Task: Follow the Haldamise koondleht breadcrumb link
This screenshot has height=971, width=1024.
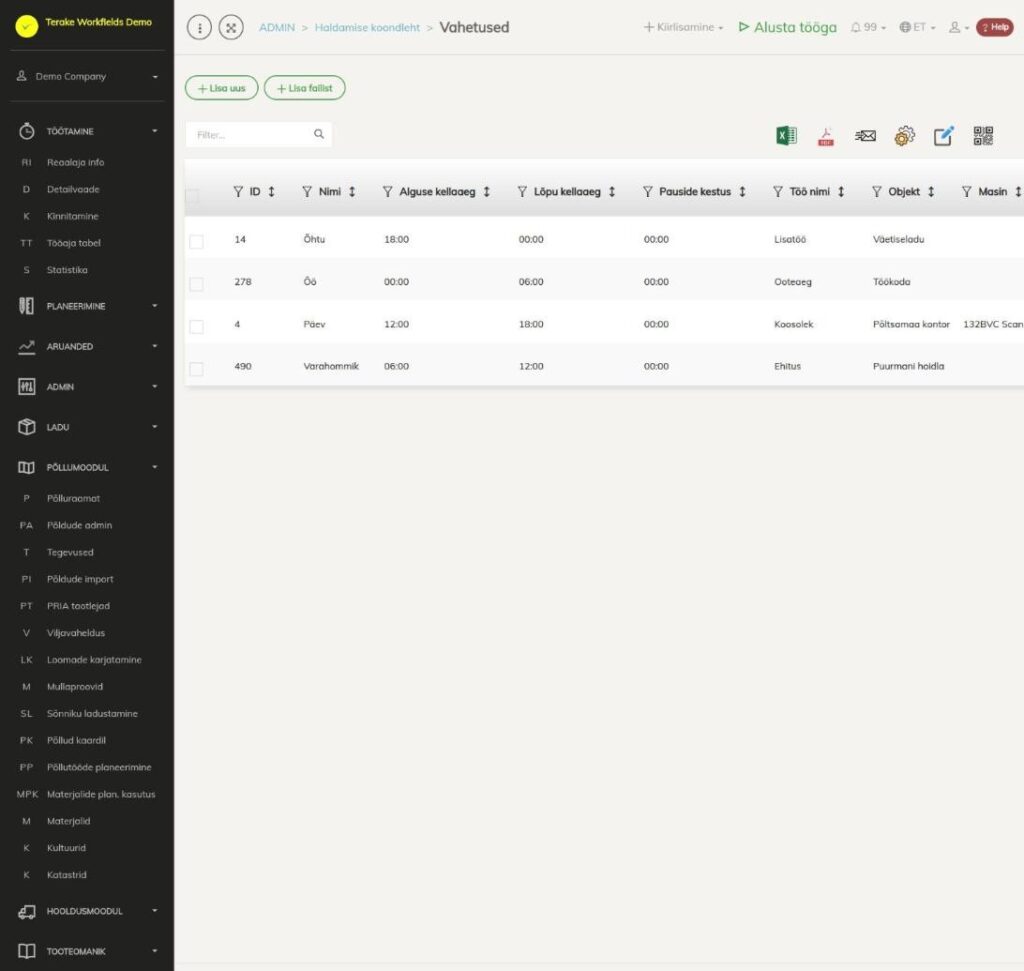Action: 367,27
